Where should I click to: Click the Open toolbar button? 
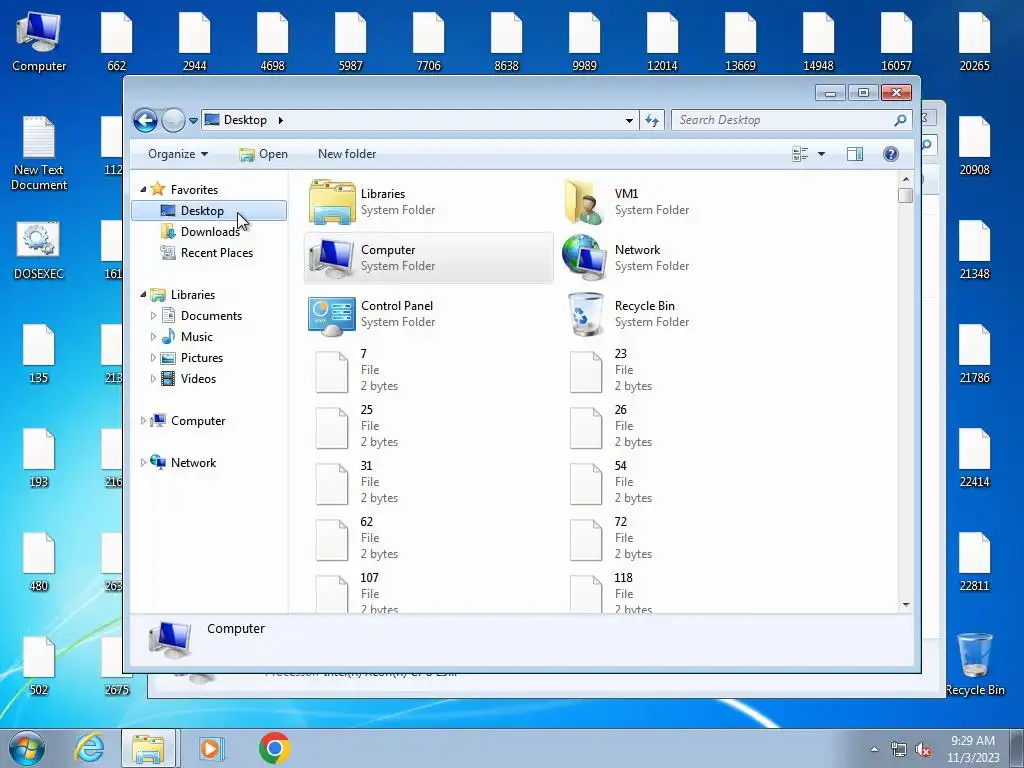(x=263, y=154)
